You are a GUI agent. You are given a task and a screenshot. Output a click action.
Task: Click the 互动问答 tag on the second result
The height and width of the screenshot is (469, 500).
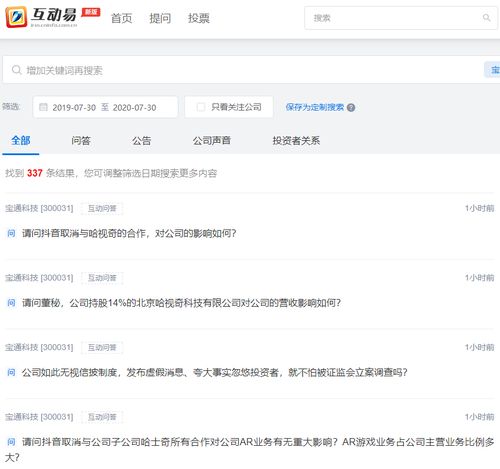pos(102,278)
